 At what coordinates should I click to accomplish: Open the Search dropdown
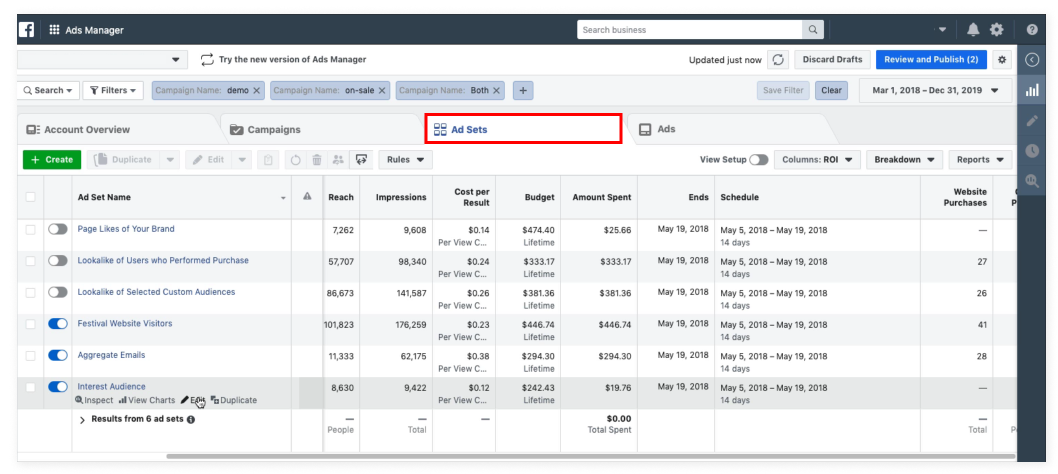(x=49, y=90)
